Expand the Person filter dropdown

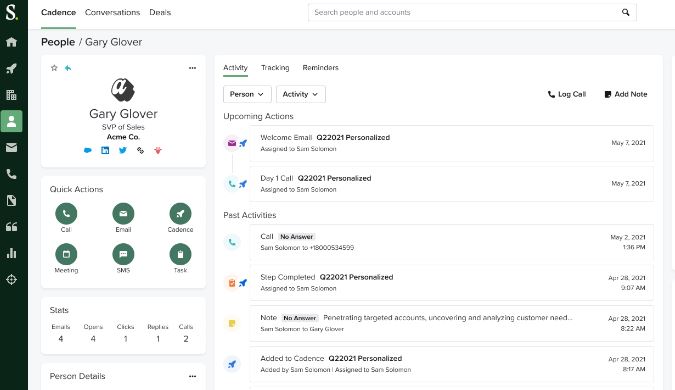[x=247, y=94]
